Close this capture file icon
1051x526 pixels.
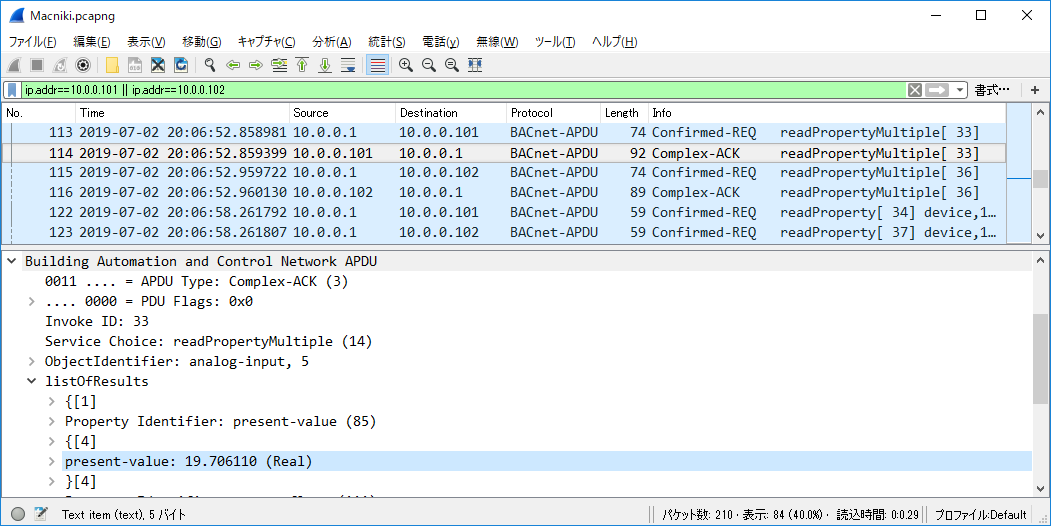tap(158, 65)
